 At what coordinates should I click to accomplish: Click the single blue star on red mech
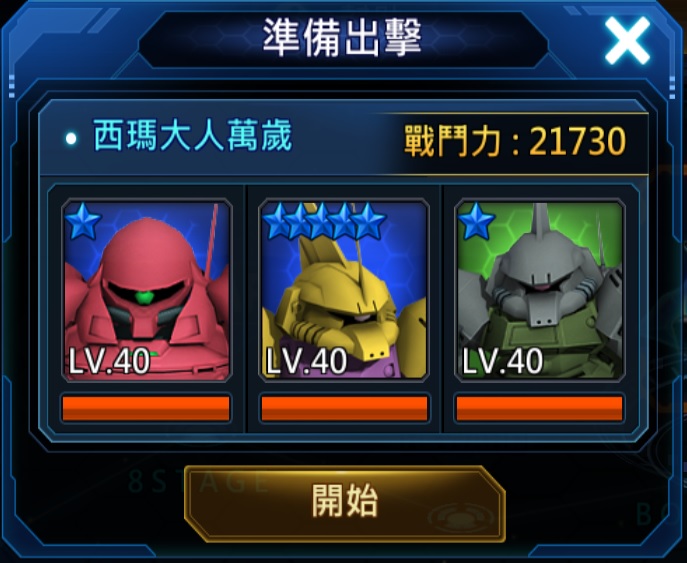click(x=83, y=222)
